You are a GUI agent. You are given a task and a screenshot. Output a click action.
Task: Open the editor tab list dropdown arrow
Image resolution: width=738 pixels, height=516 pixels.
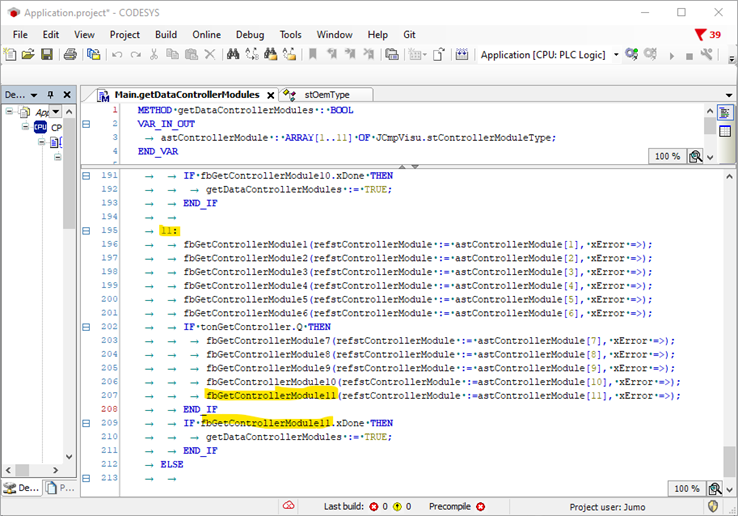[728, 95]
